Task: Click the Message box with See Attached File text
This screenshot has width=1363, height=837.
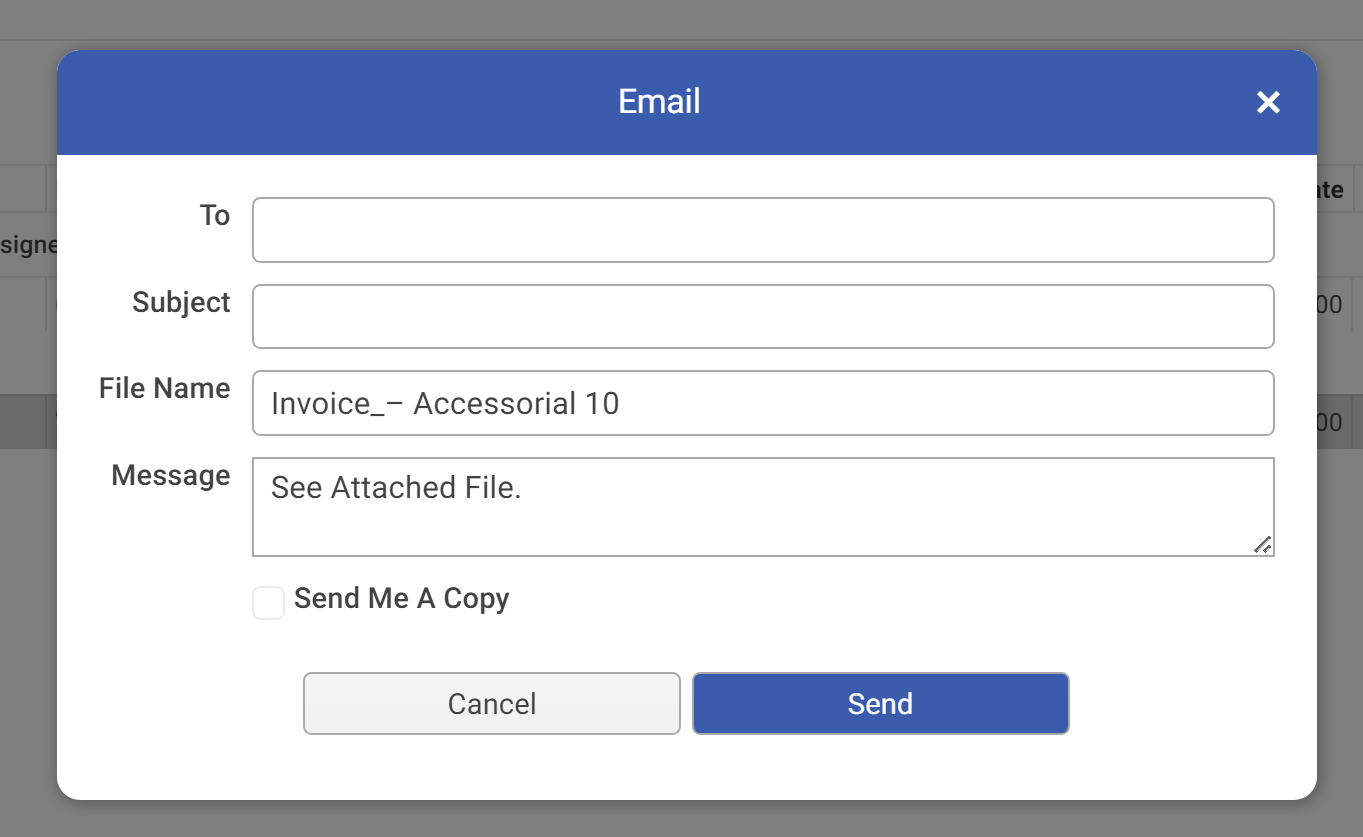Action: click(763, 506)
